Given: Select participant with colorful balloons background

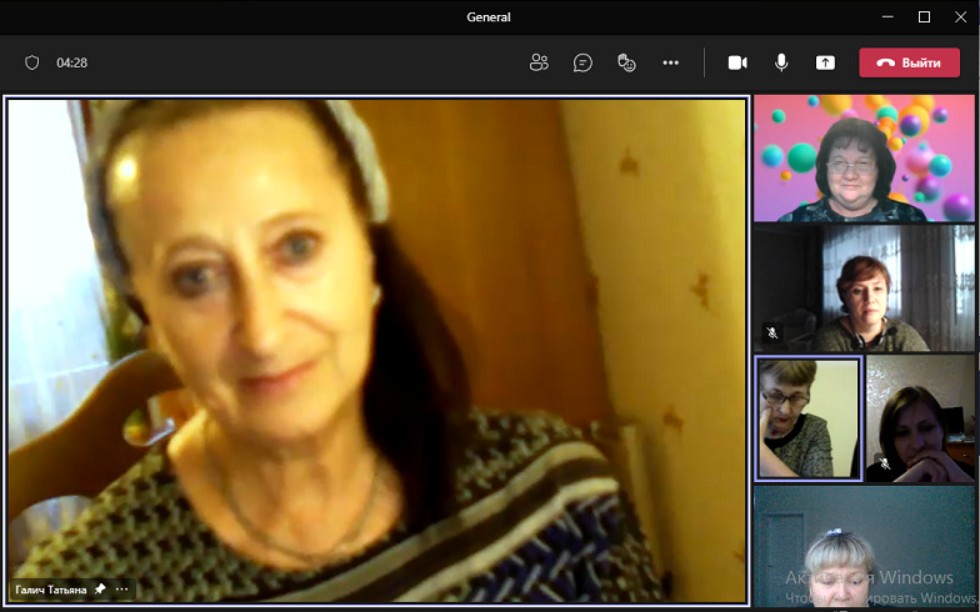Looking at the screenshot, I should (x=865, y=158).
